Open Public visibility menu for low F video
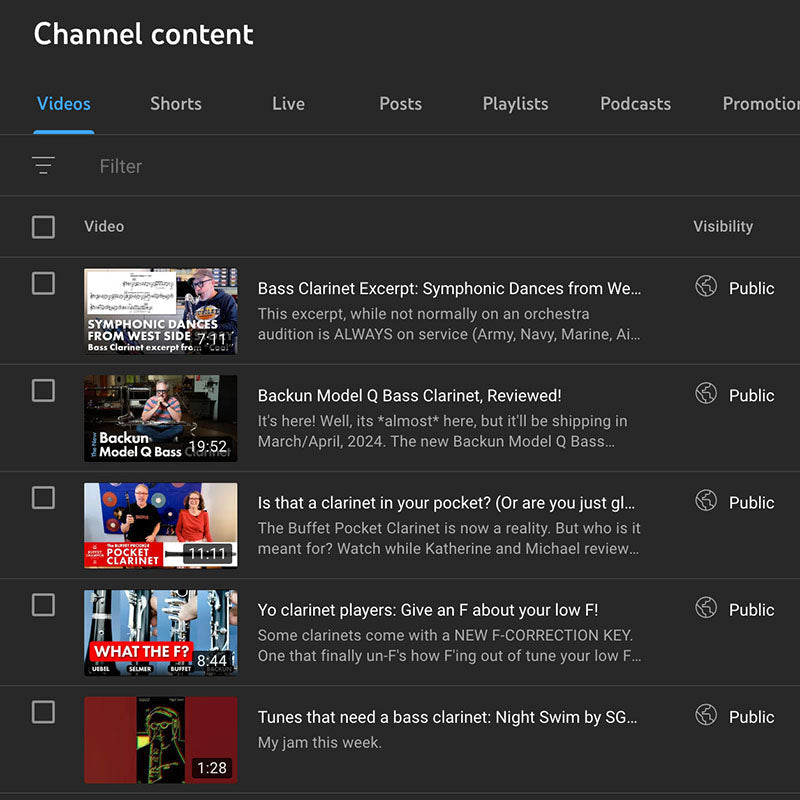Viewport: 800px width, 800px height. pyautogui.click(x=751, y=610)
